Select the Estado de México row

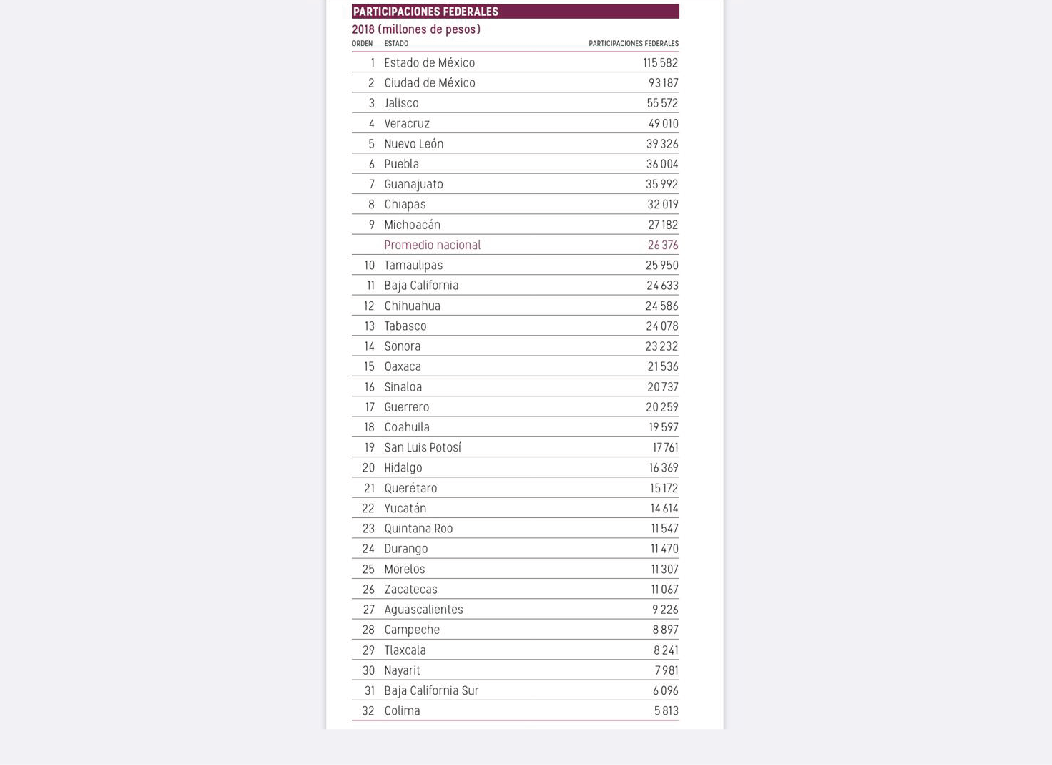click(x=515, y=63)
